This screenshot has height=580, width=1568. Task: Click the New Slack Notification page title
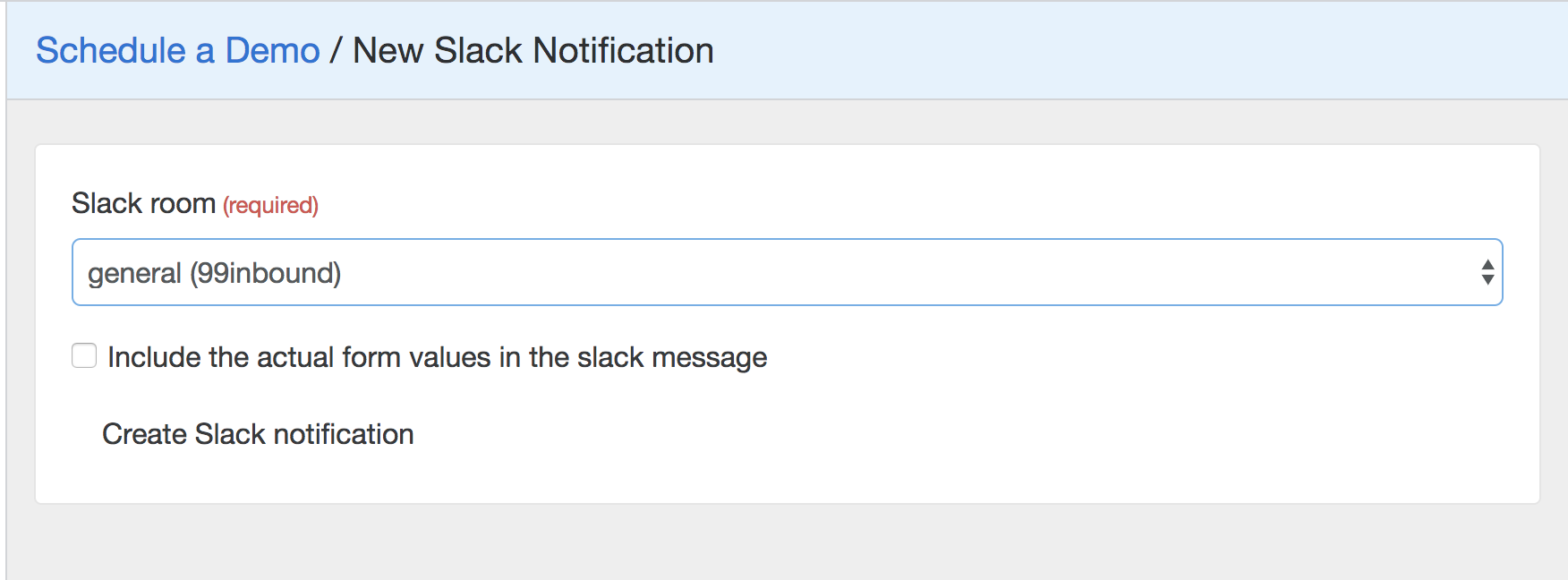pos(533,51)
